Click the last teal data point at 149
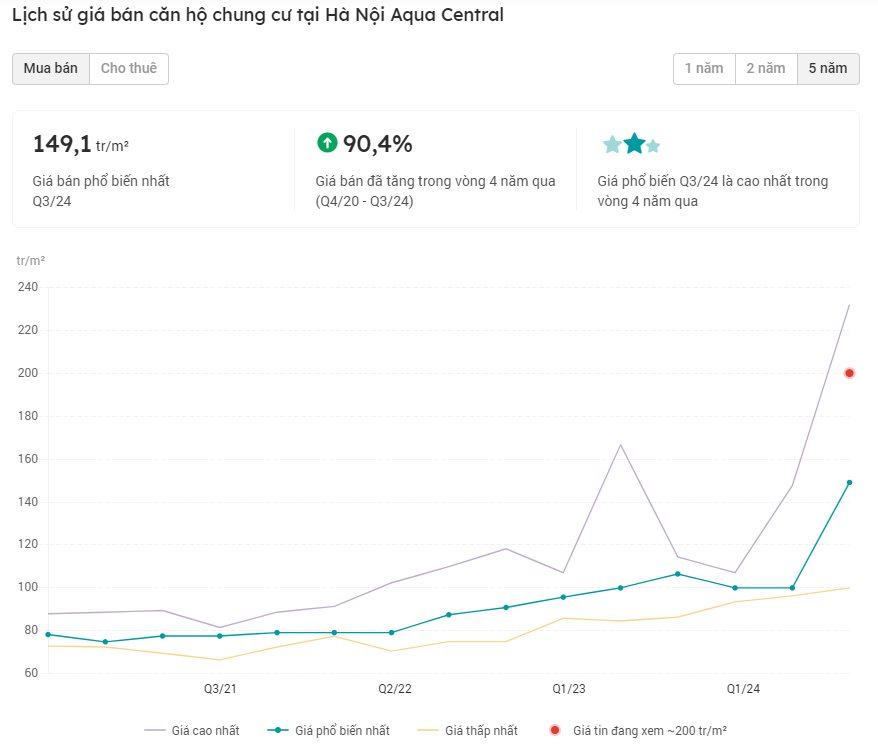This screenshot has width=878, height=750. pyautogui.click(x=849, y=482)
